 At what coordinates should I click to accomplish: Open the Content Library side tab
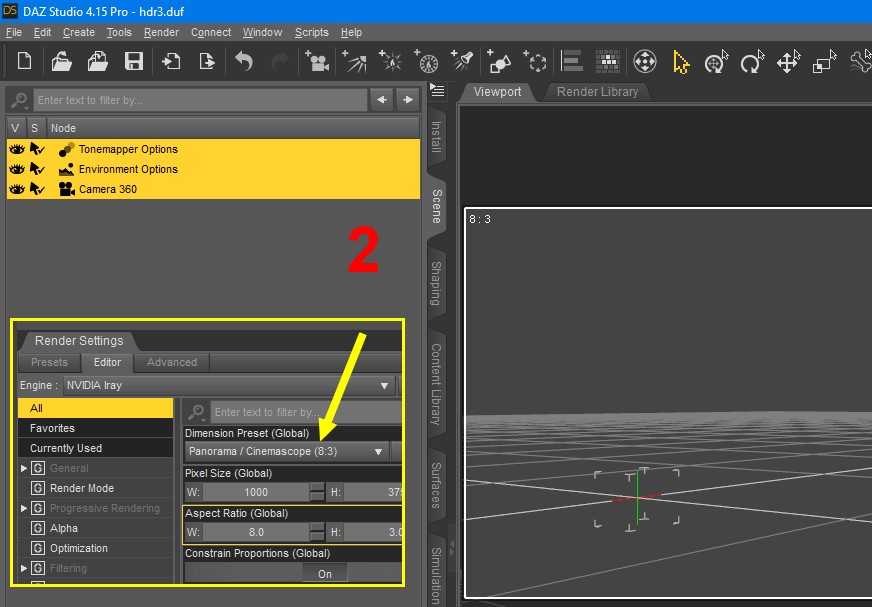(437, 384)
